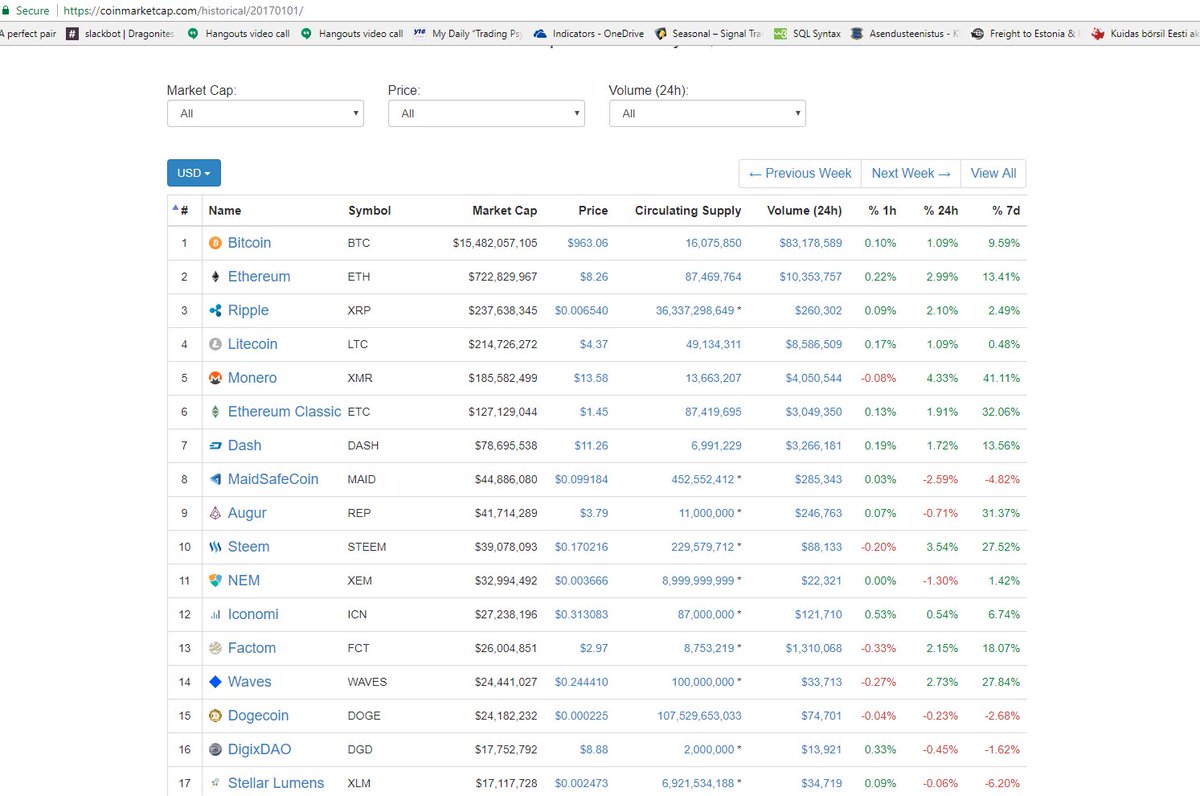Viewport: 1200px width, 796px height.
Task: Sort by the Volume (24h) column header
Action: point(804,211)
